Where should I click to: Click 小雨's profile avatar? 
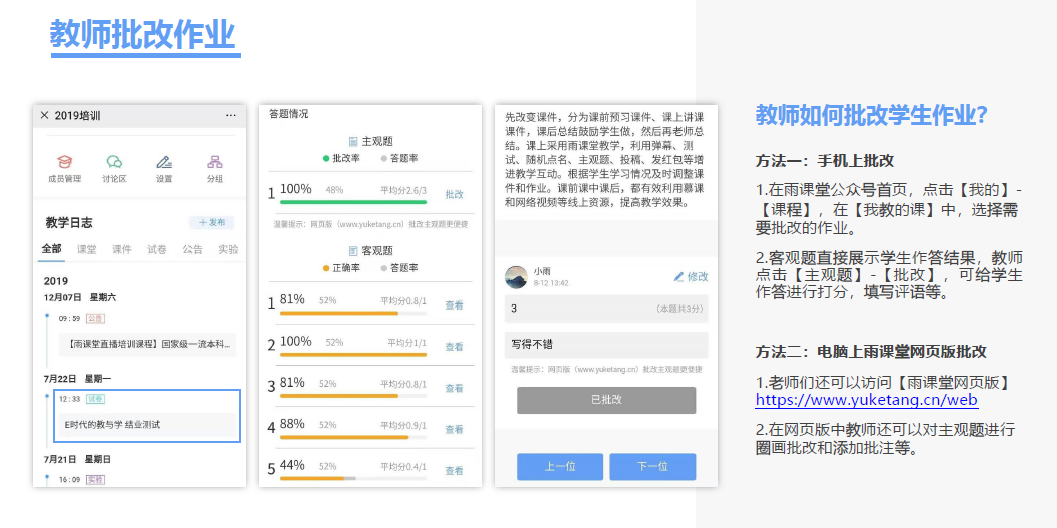tap(516, 276)
